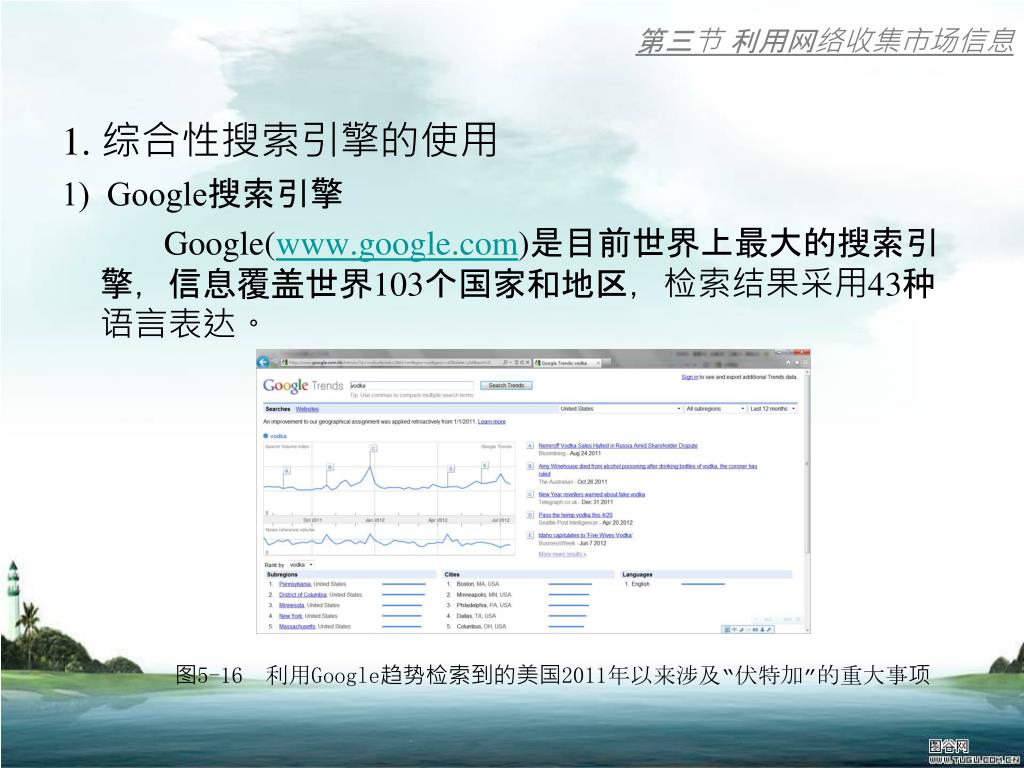This screenshot has width=1024, height=768.
Task: Click the browser back arrow button
Action: pos(263,362)
